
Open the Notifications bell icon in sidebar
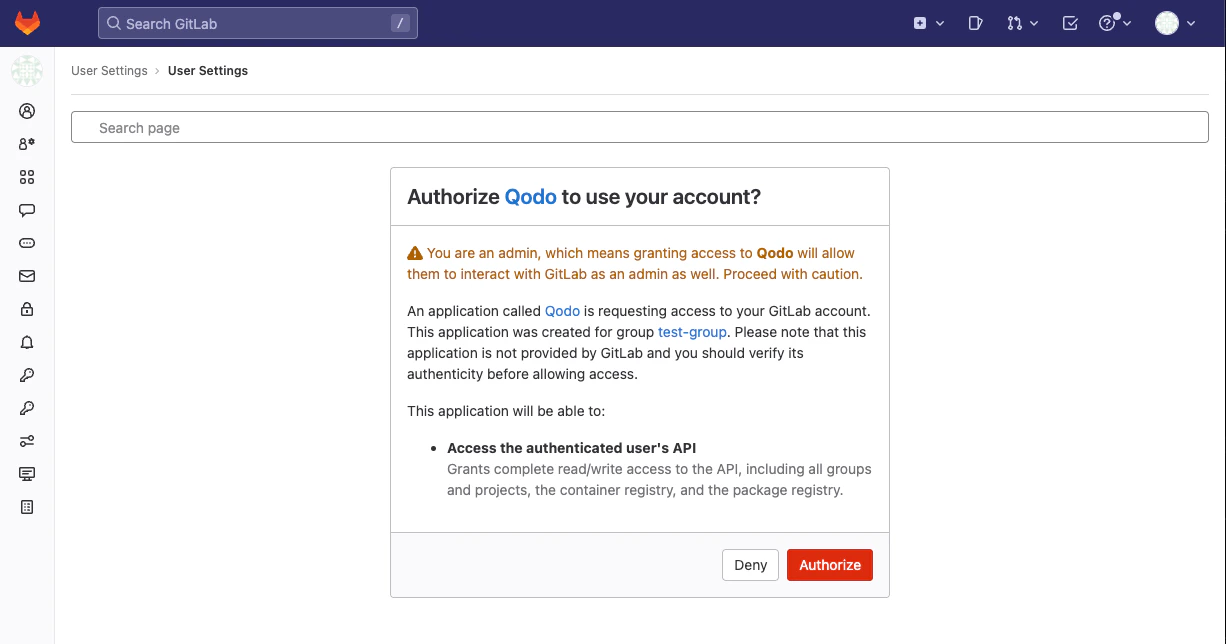[27, 342]
